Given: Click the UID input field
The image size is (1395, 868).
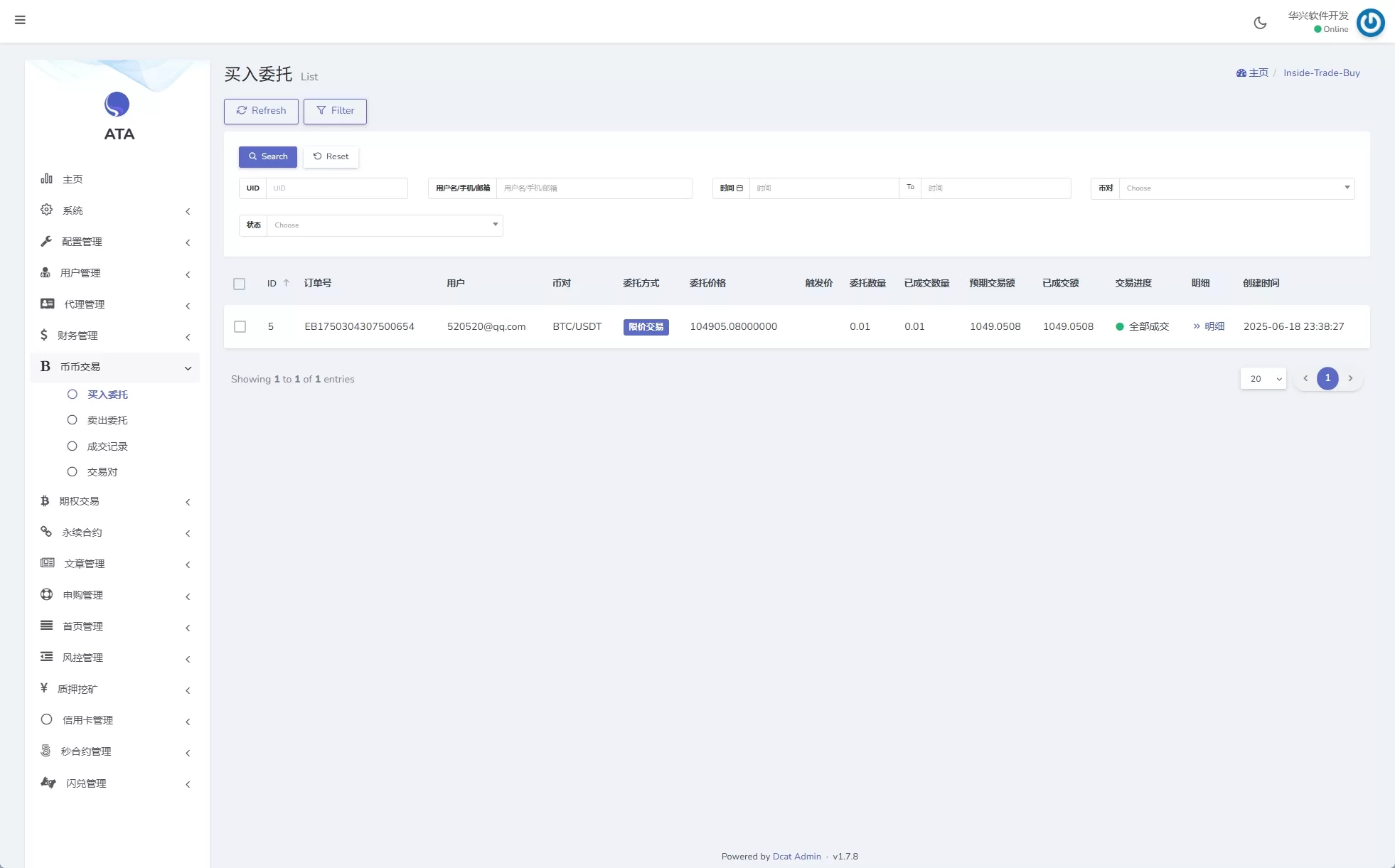Looking at the screenshot, I should pos(336,188).
